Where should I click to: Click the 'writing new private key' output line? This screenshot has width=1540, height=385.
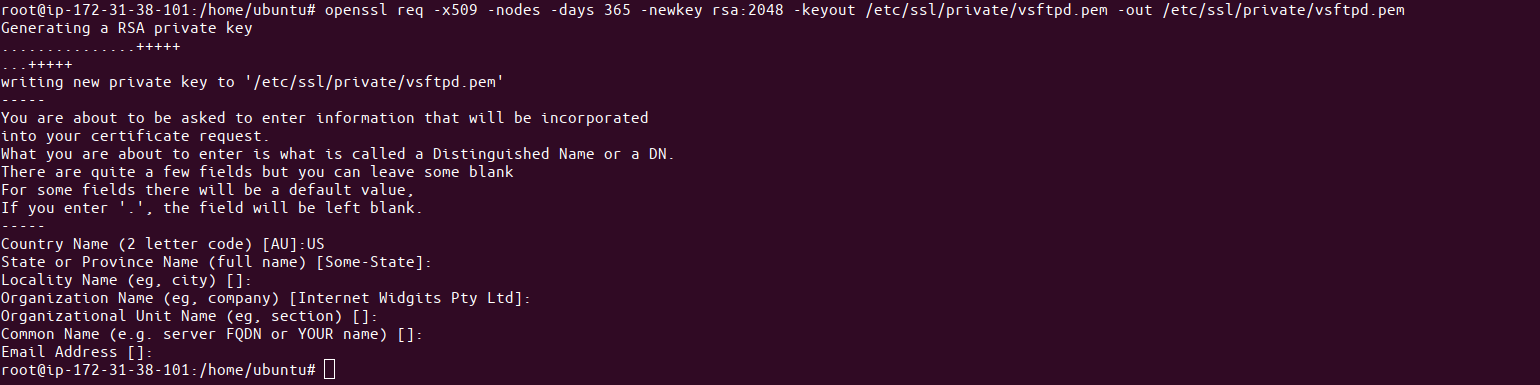251,82
